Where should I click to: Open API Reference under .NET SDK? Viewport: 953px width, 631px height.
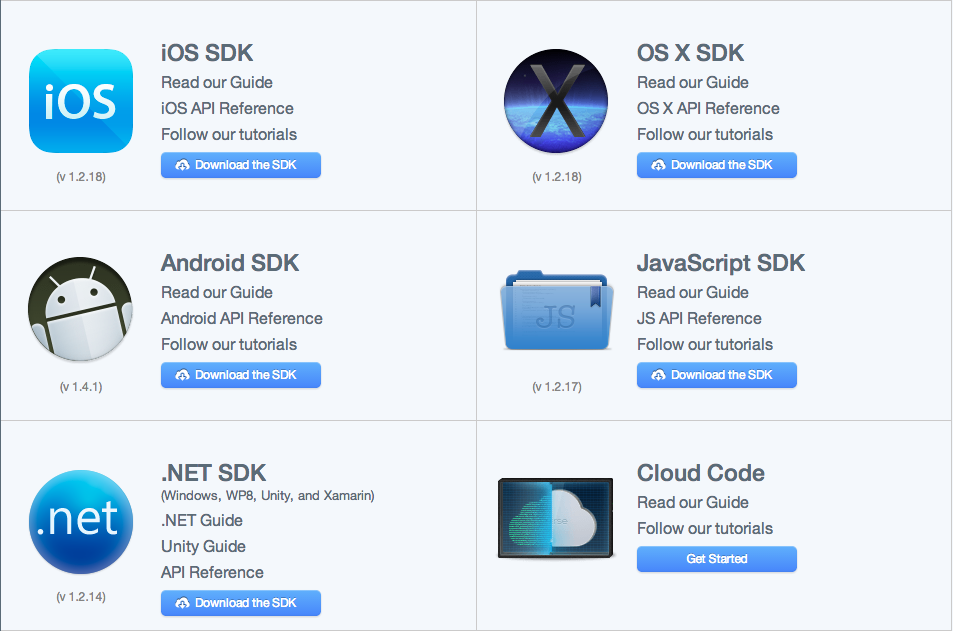pos(212,573)
